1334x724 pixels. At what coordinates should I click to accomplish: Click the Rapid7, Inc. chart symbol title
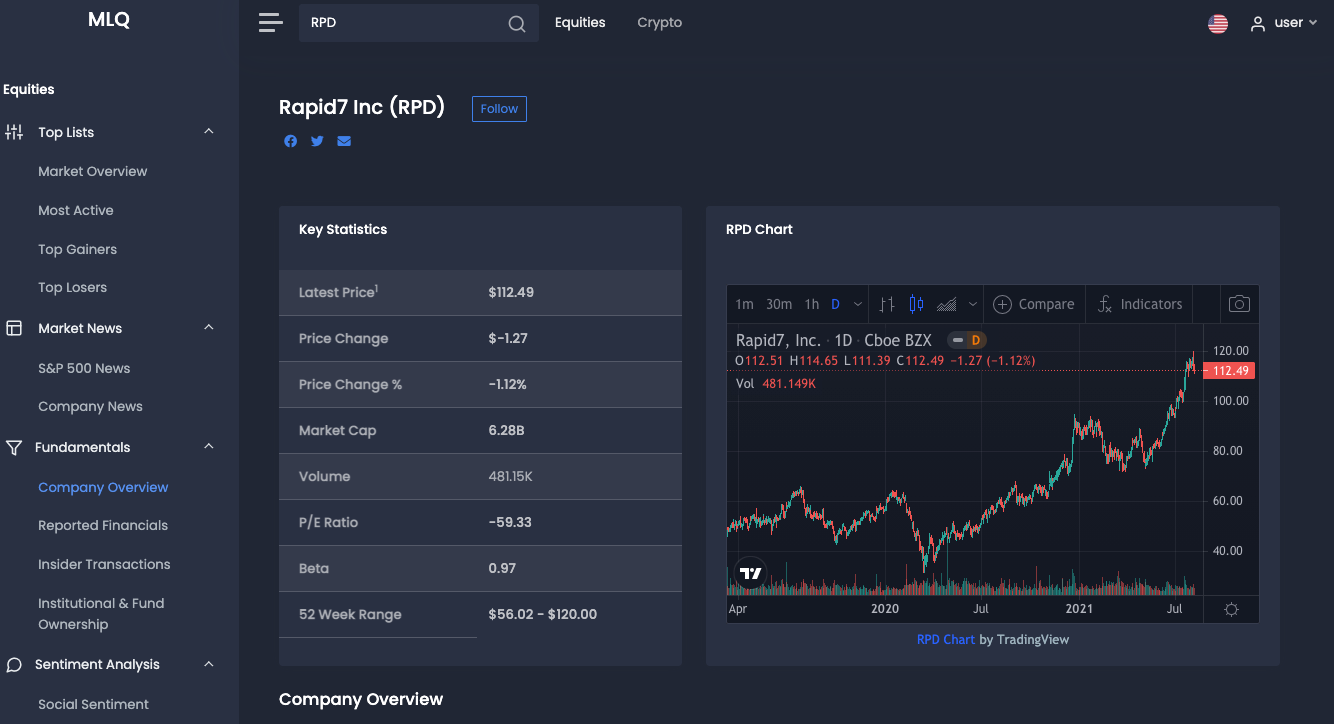[778, 340]
